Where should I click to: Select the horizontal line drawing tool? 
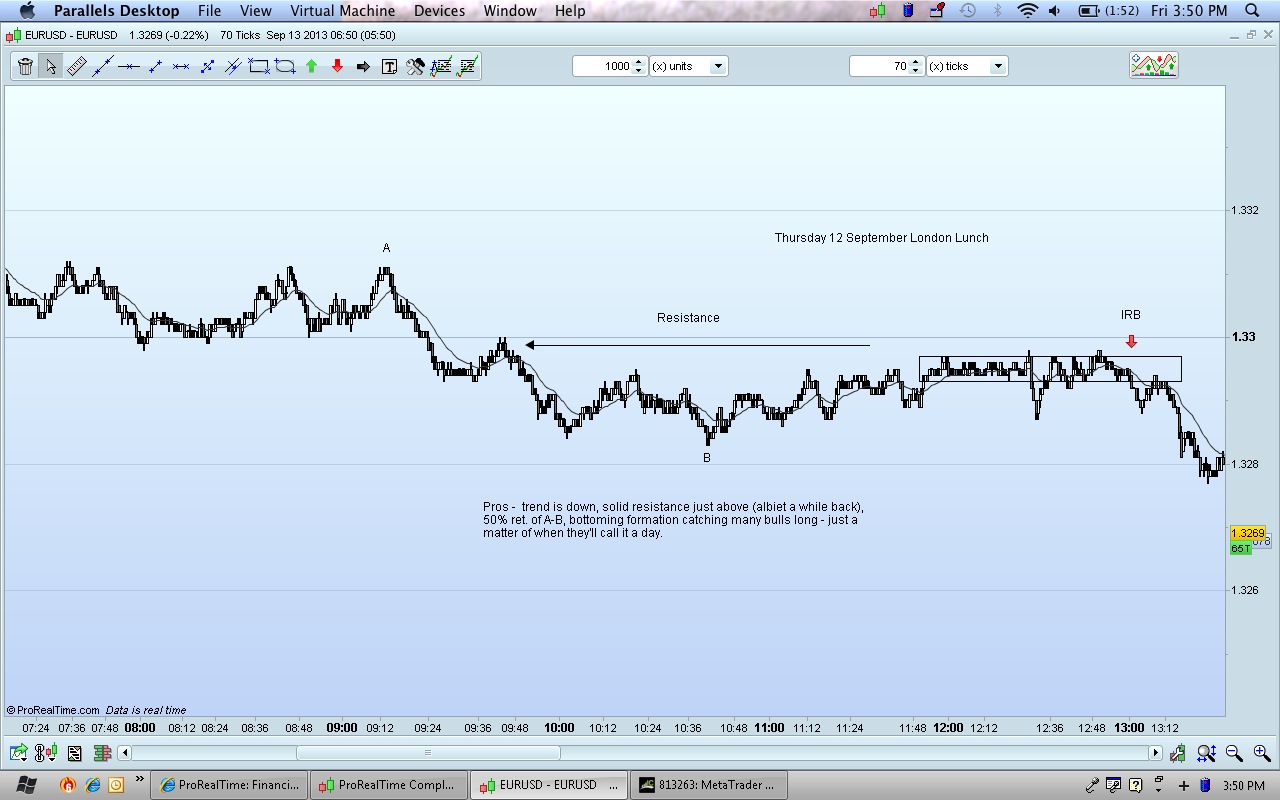(x=128, y=66)
